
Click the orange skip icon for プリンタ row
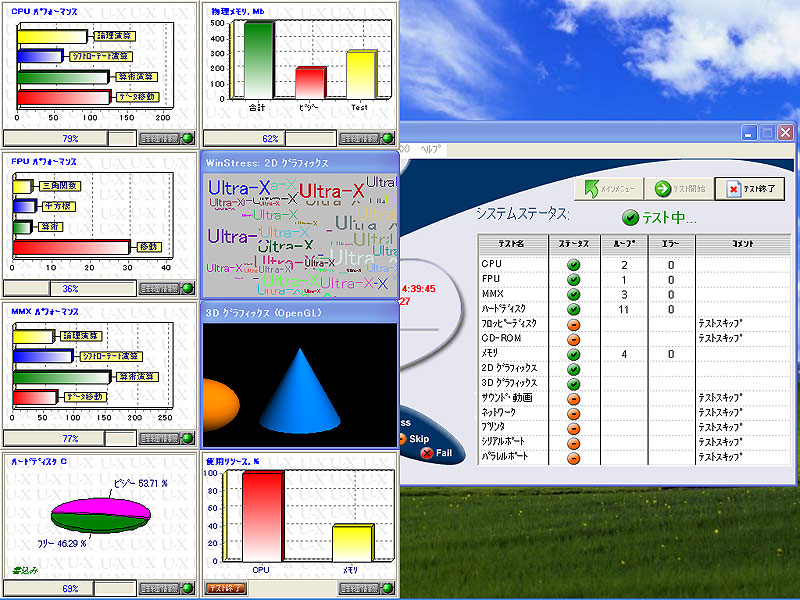[574, 427]
